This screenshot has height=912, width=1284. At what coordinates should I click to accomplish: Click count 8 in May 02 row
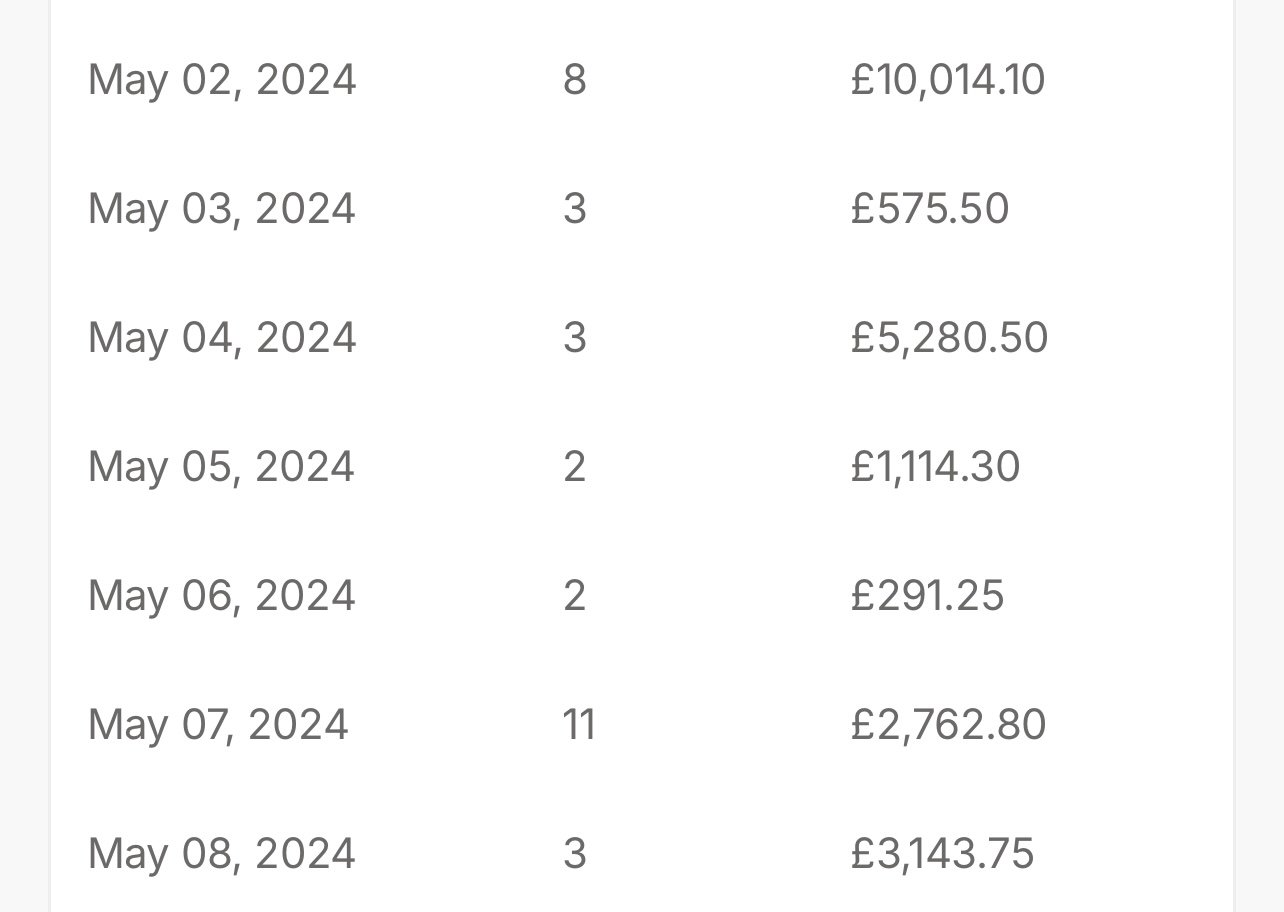(x=574, y=80)
